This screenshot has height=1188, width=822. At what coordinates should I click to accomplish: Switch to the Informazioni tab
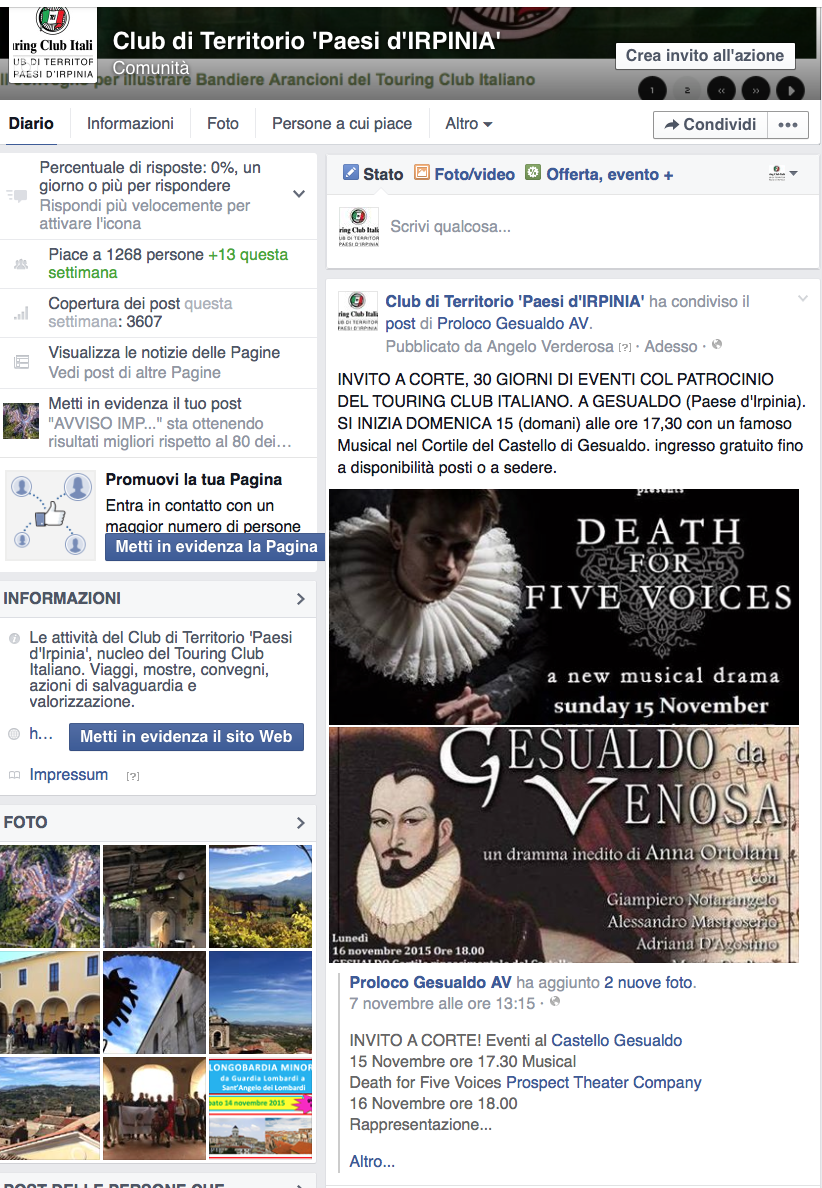coord(130,123)
